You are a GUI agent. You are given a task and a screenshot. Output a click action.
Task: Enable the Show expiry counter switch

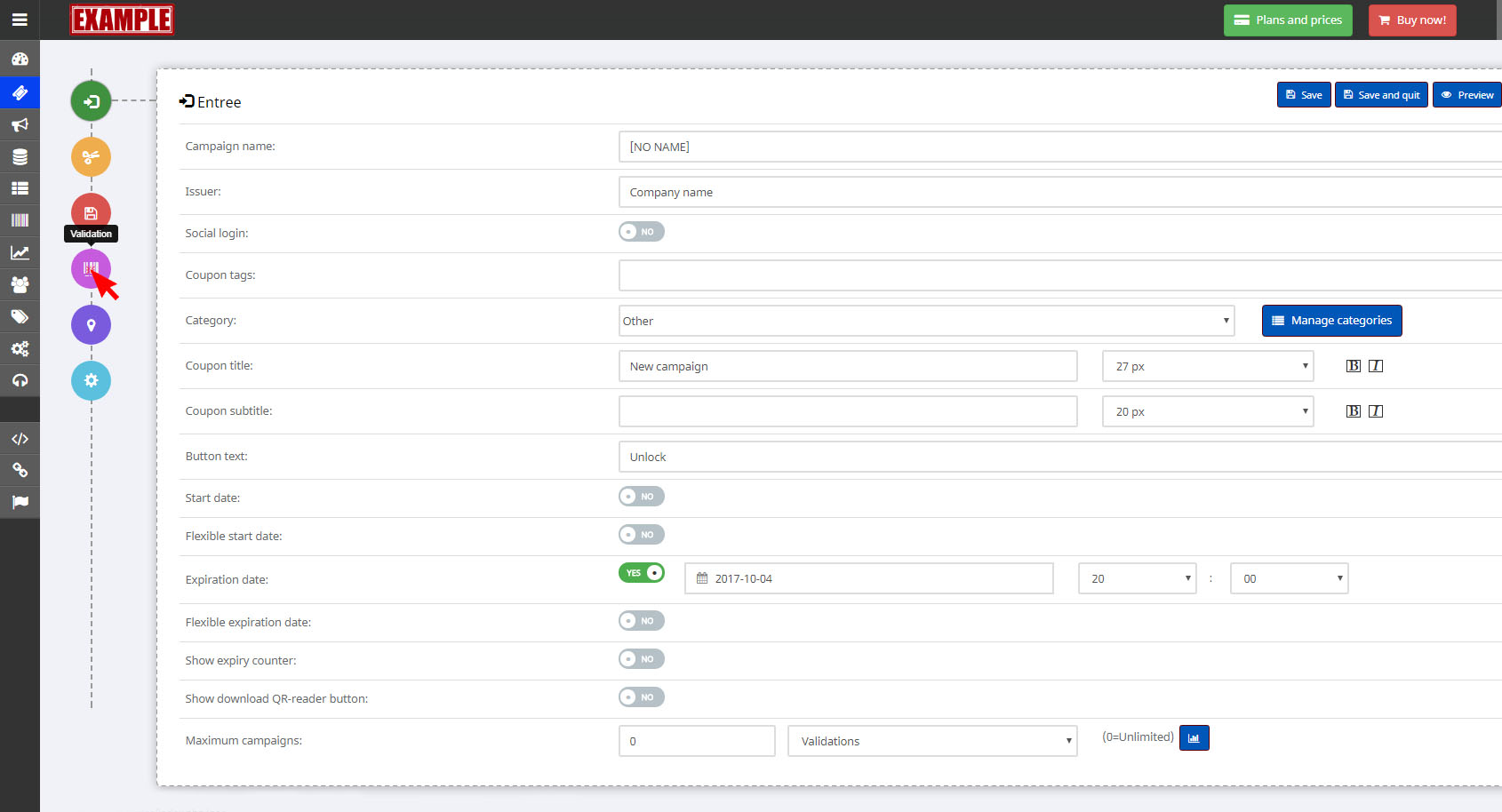click(x=641, y=659)
